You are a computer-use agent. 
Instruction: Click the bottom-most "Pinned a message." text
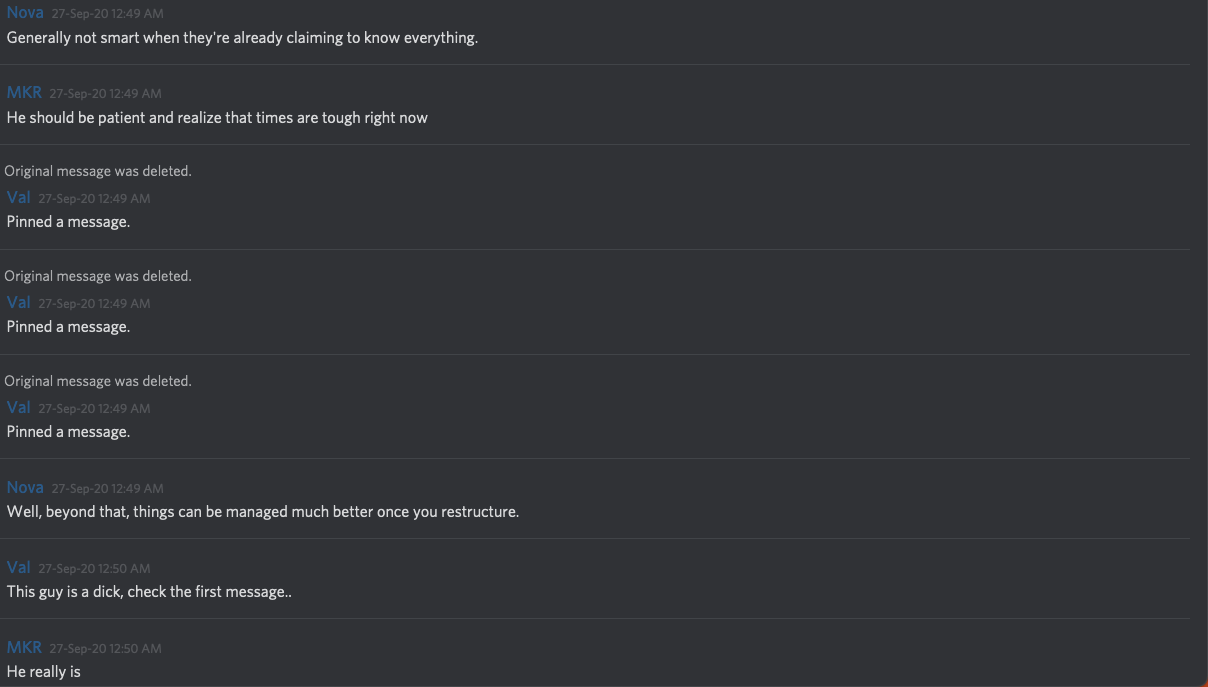click(x=68, y=432)
